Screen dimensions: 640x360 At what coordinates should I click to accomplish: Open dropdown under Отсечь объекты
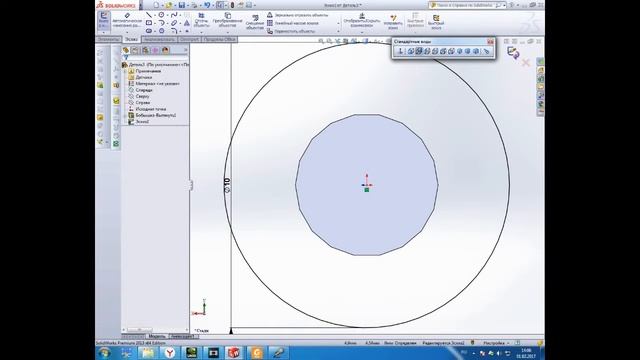[x=201, y=32]
